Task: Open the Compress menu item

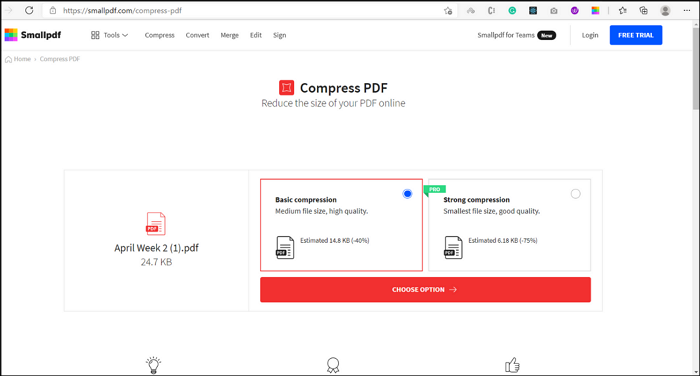Action: pos(159,35)
